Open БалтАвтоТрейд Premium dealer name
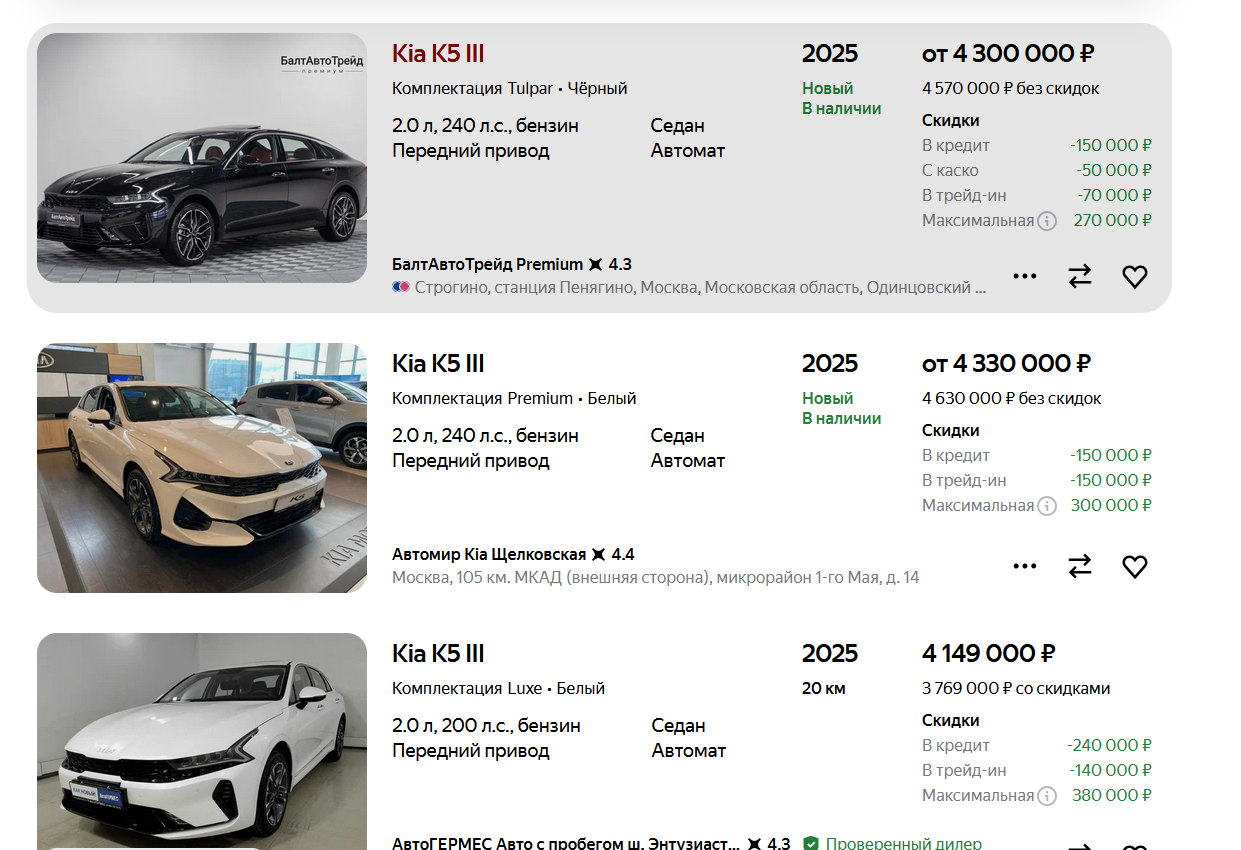This screenshot has height=850, width=1241. (x=487, y=265)
